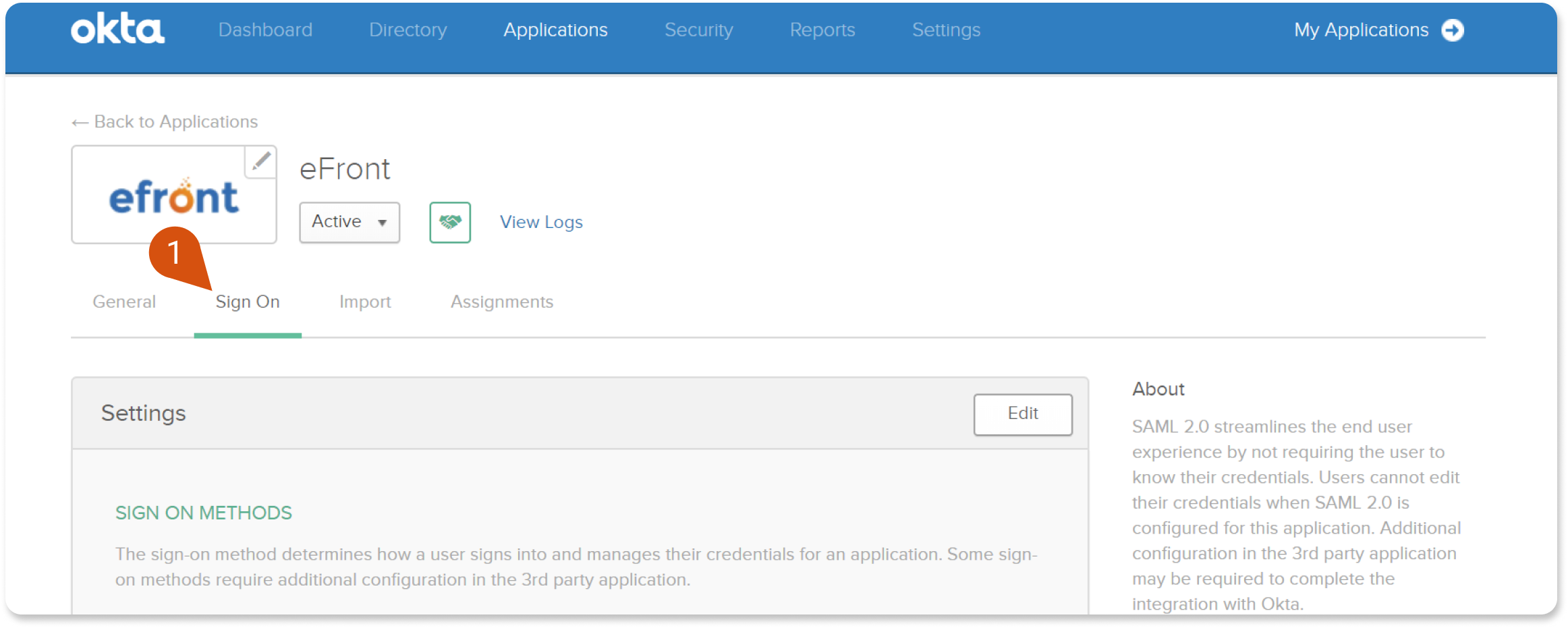Open the Directory menu

click(x=408, y=30)
